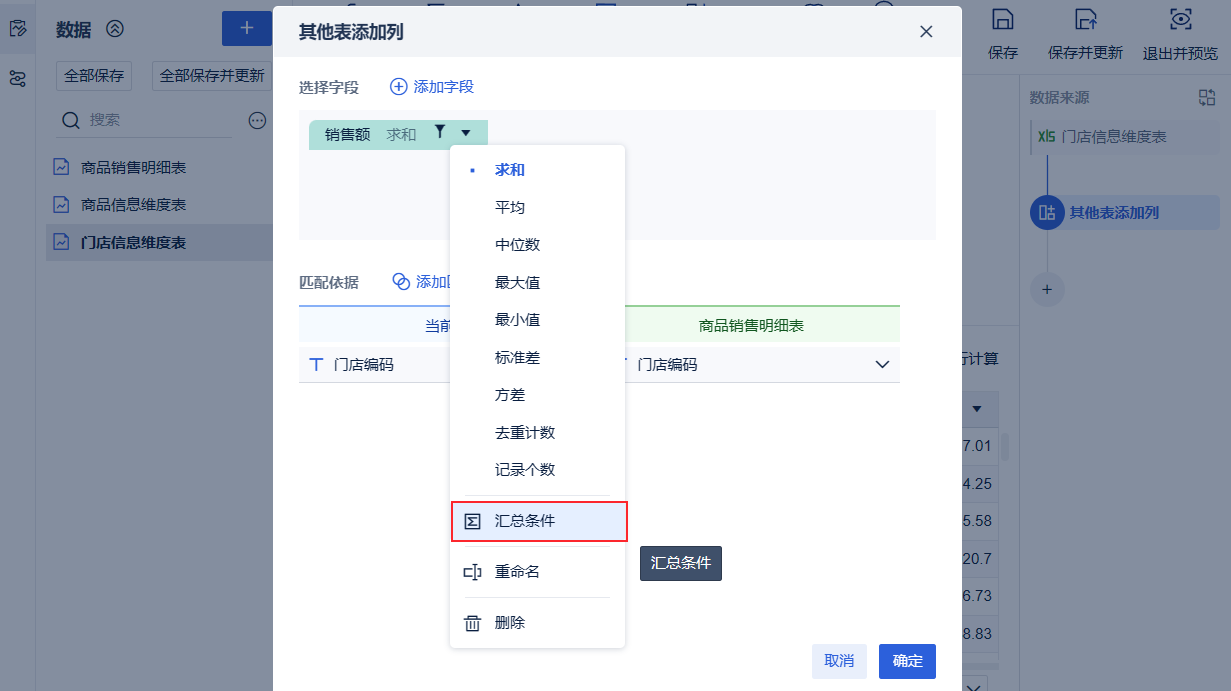Click 保存并更新 toolbar icon

click(1085, 20)
